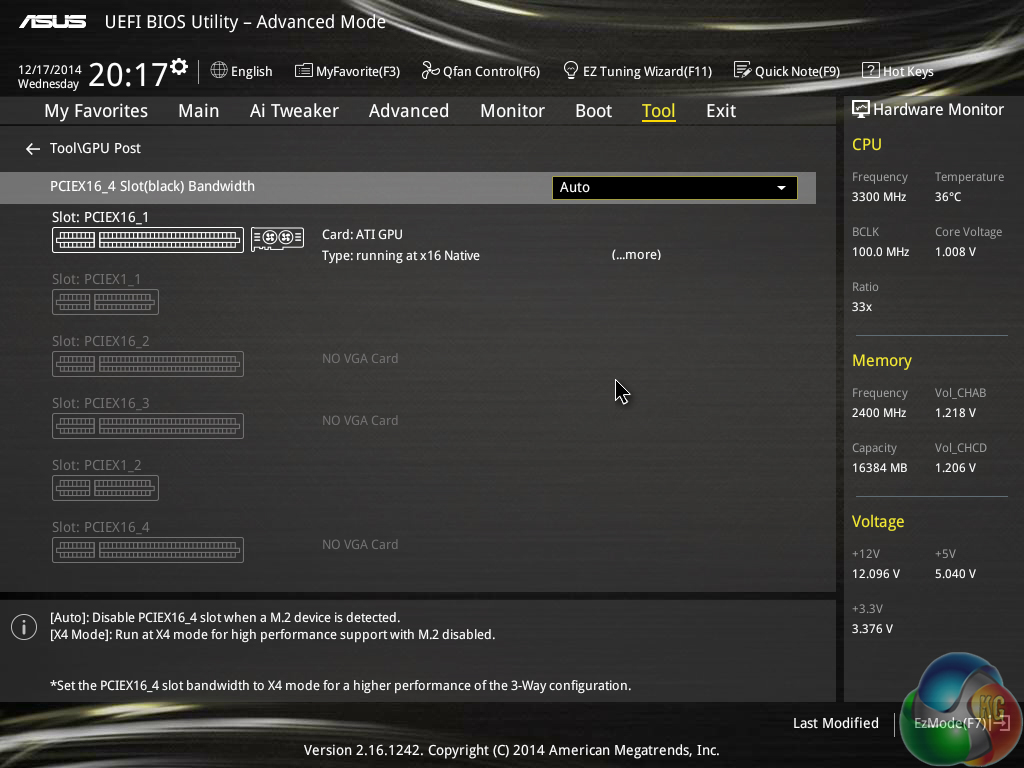The width and height of the screenshot is (1024, 768).
Task: Open MyFavorite(F3) list
Action: pos(347,71)
